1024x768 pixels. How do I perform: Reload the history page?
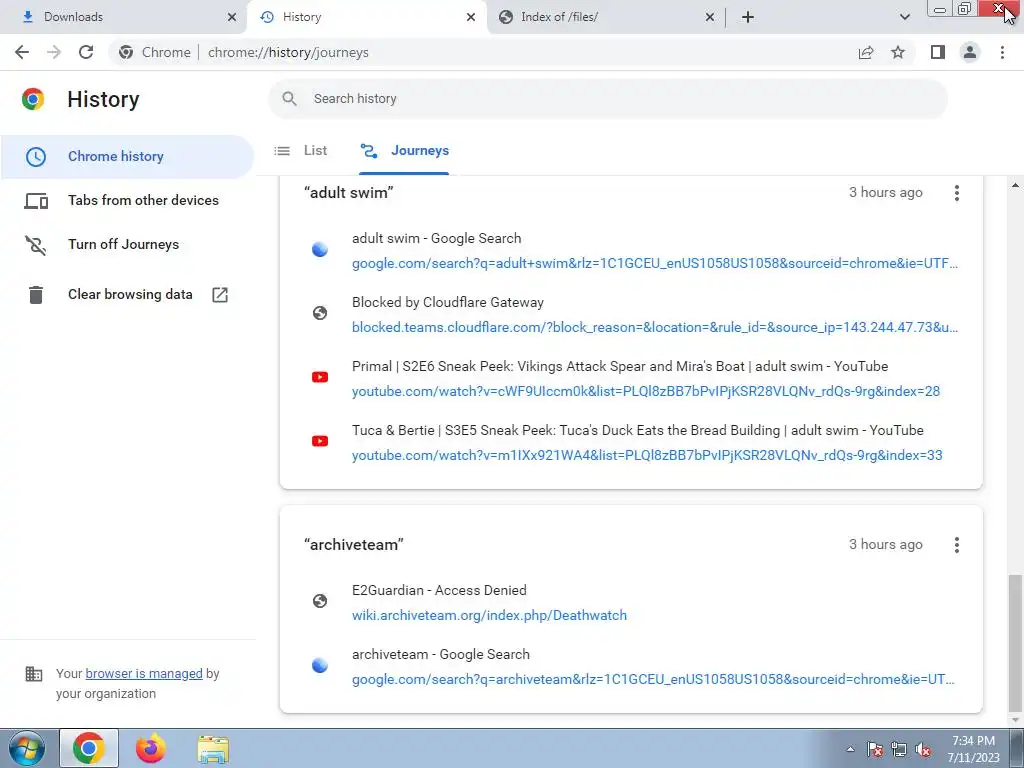tap(86, 52)
